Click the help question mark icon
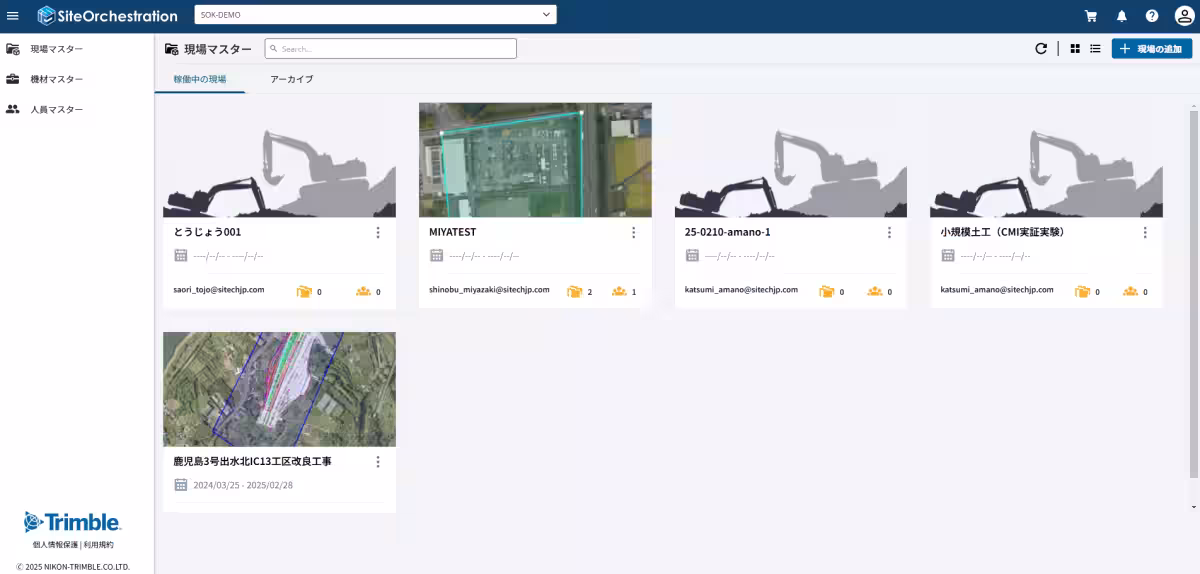The image size is (1200, 574). coord(1152,16)
